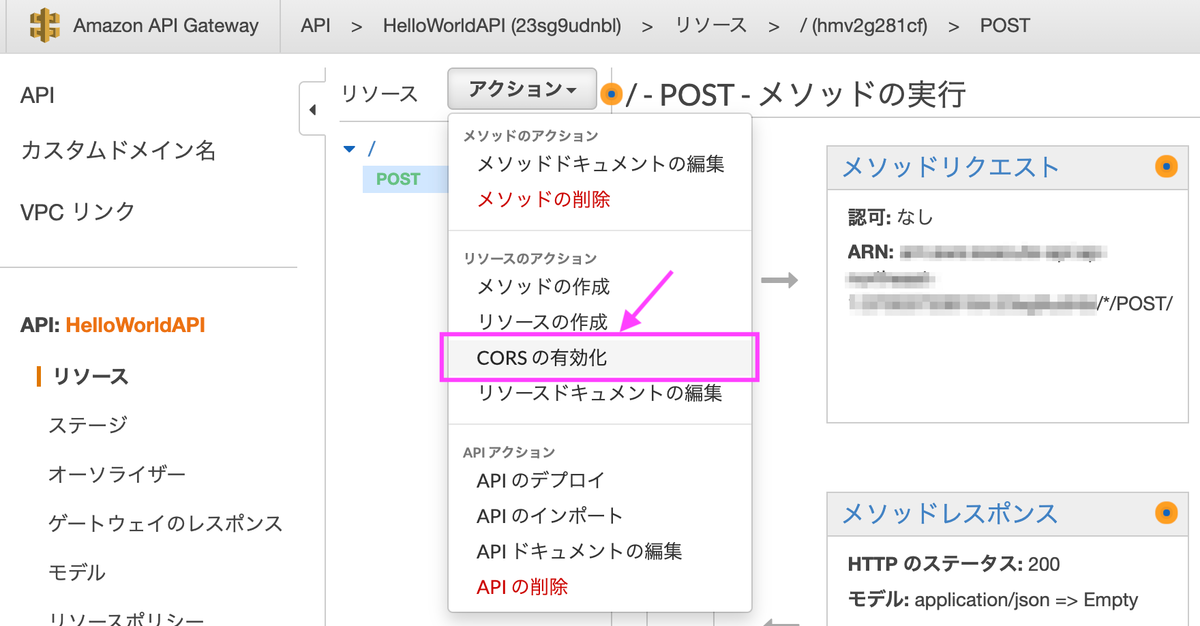Screen dimensions: 1200x626
Task: Click モデル: application/json => Empty text
Action: coord(992,600)
